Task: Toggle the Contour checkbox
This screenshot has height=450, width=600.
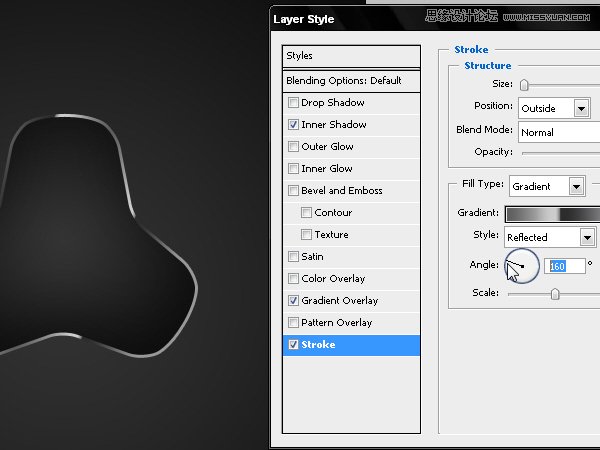Action: [306, 213]
